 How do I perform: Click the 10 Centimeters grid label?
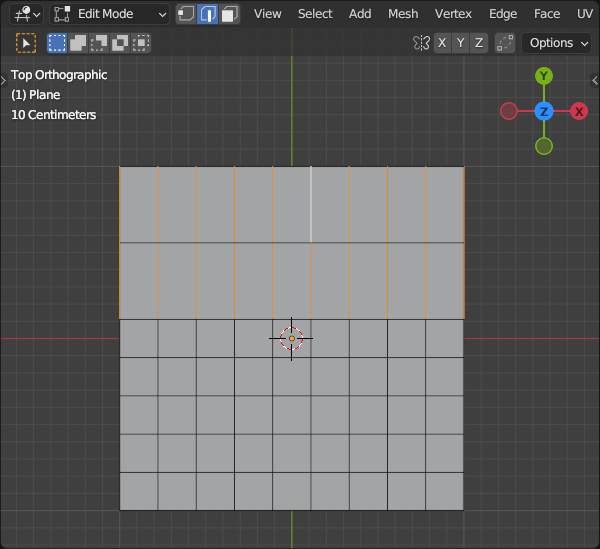point(54,115)
